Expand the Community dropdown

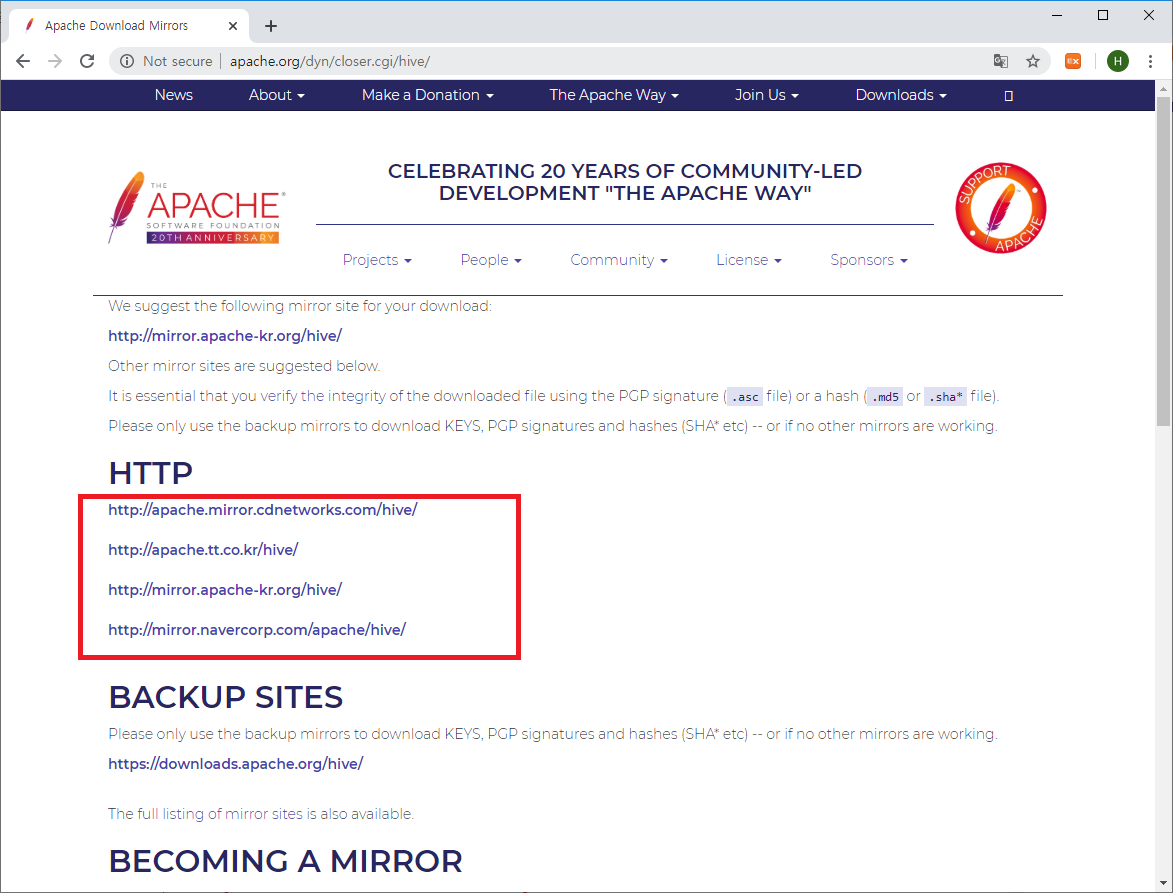pyautogui.click(x=619, y=260)
